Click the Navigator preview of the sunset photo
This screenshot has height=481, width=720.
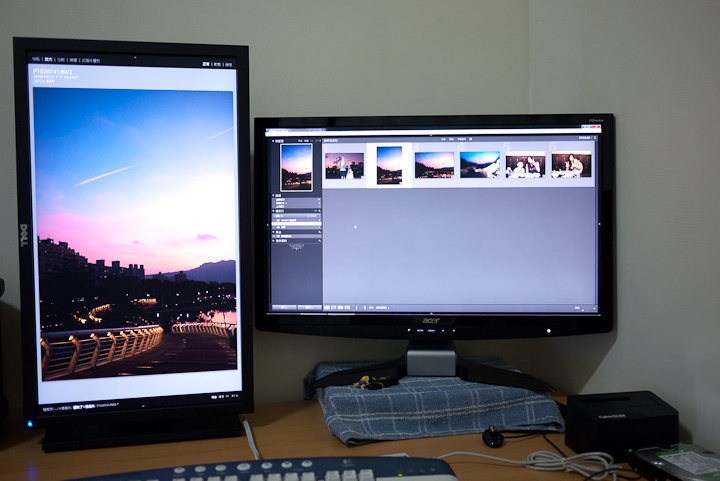pyautogui.click(x=296, y=167)
